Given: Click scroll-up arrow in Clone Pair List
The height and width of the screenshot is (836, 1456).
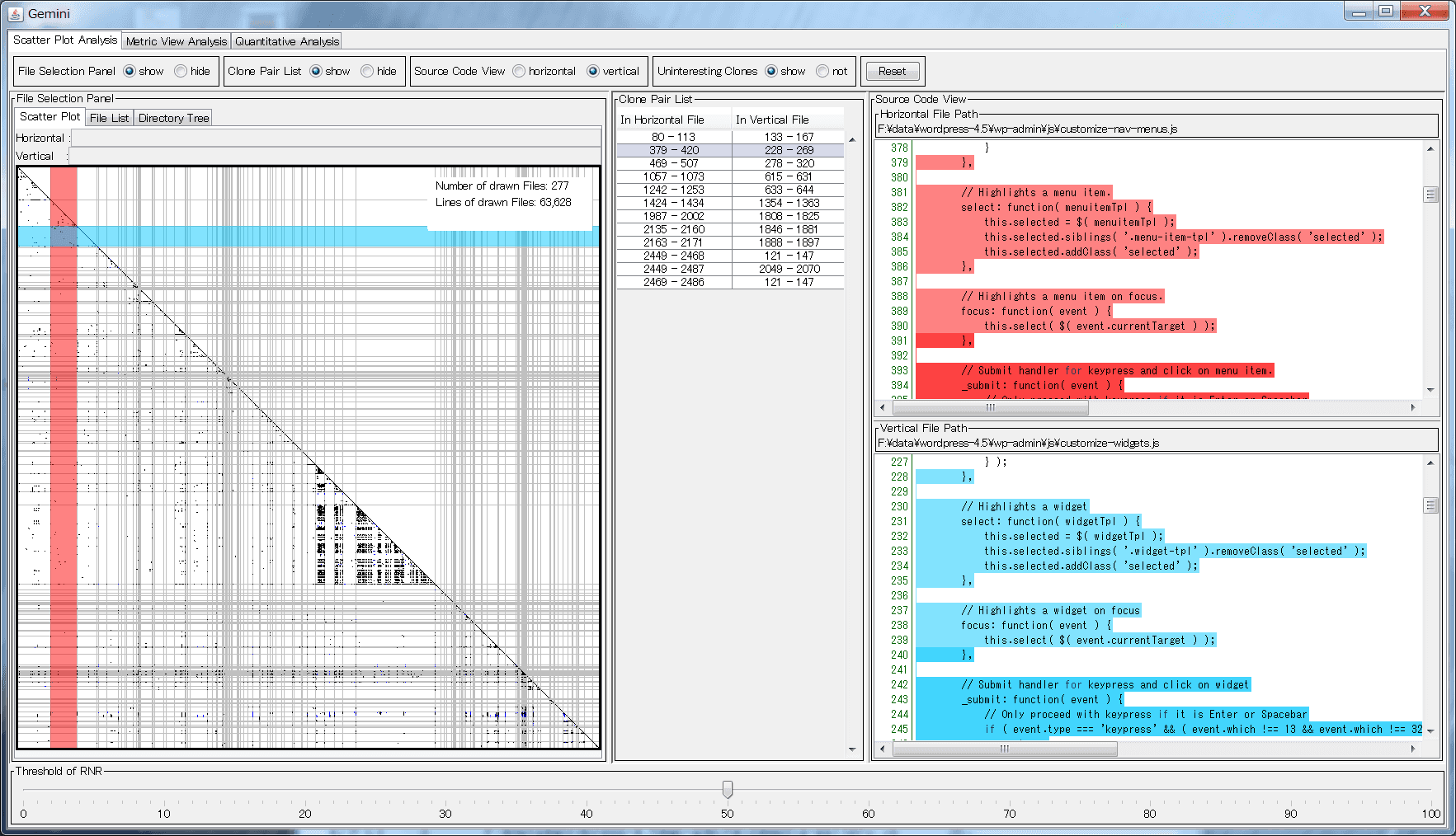Looking at the screenshot, I should 852,140.
